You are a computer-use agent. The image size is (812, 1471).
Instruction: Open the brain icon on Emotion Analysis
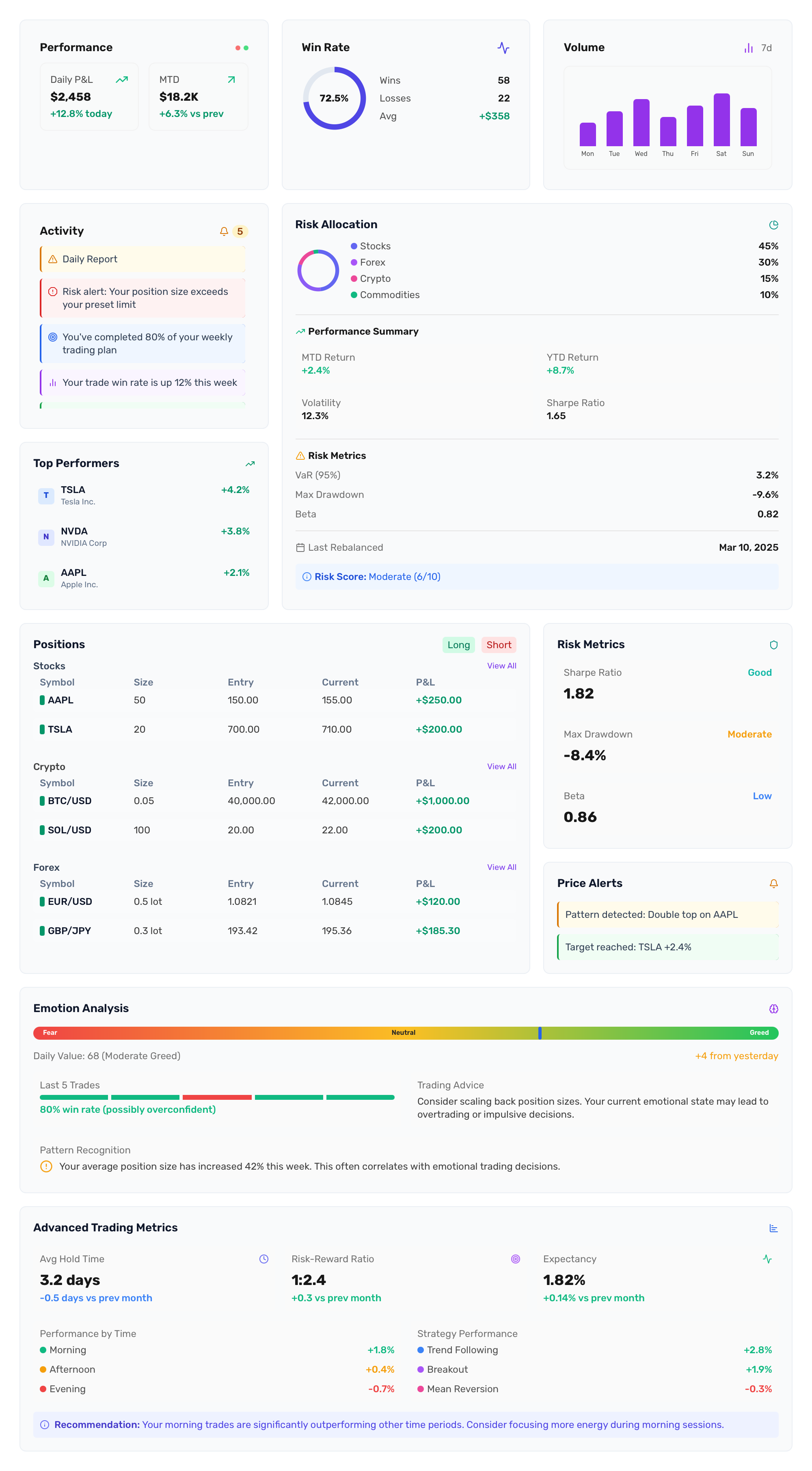774,1008
